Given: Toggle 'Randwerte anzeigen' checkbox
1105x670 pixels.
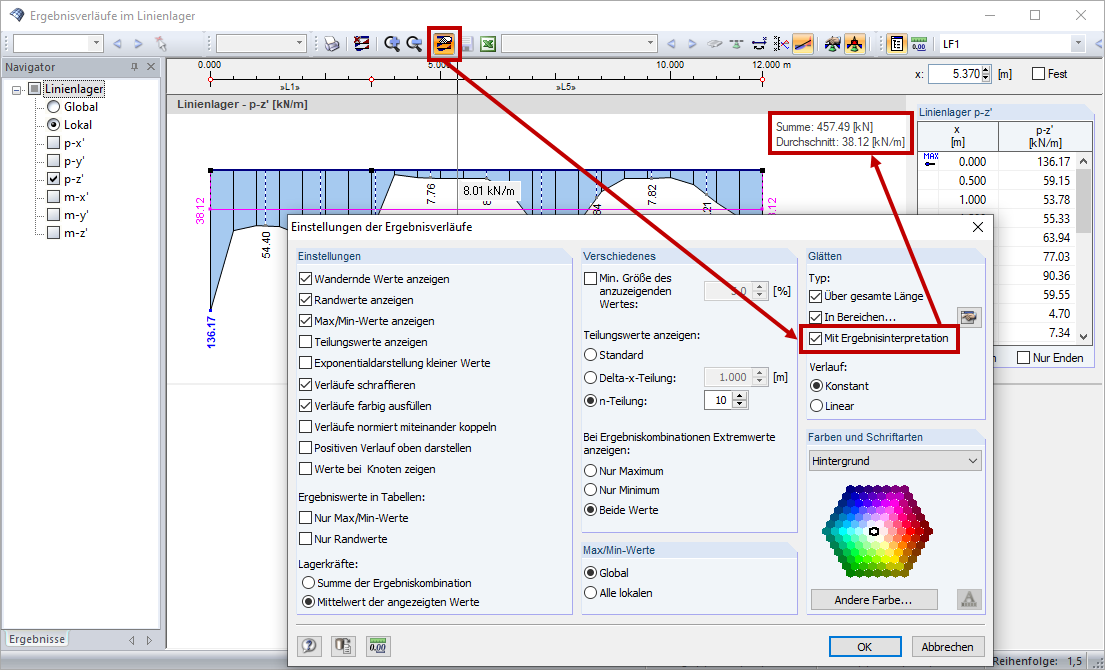Looking at the screenshot, I should (x=305, y=300).
